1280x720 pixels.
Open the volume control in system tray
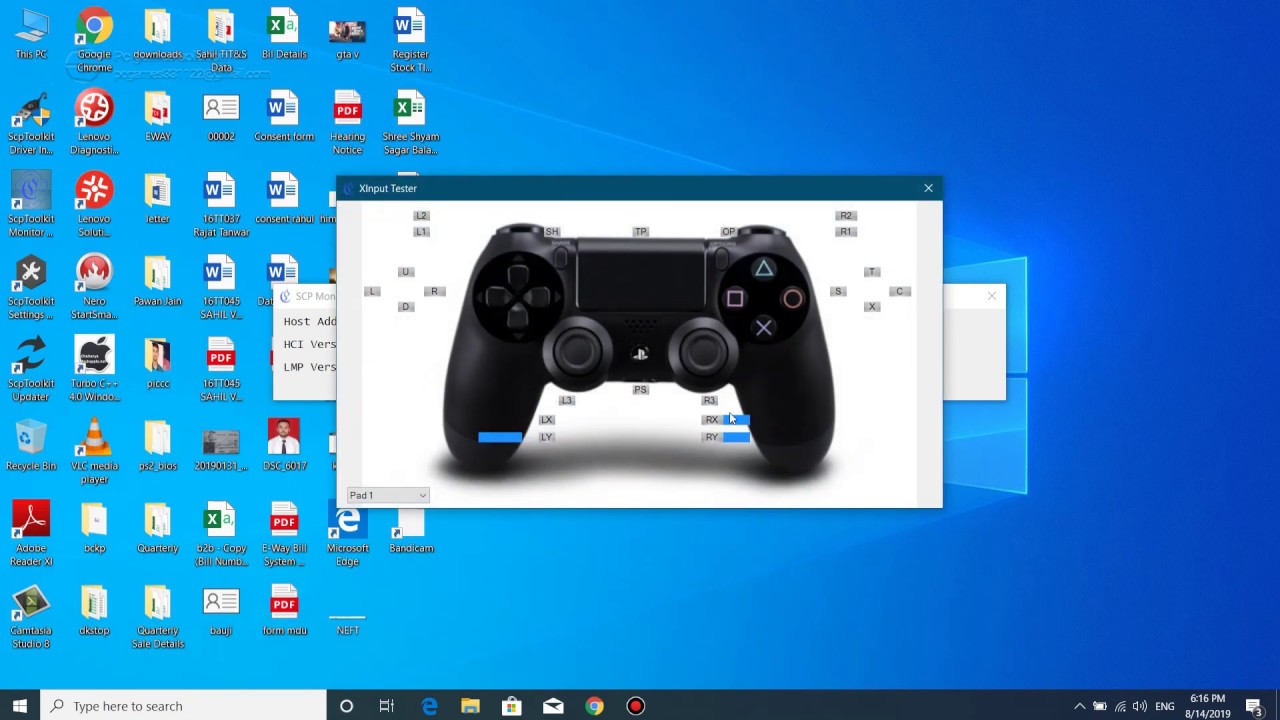tap(1140, 706)
